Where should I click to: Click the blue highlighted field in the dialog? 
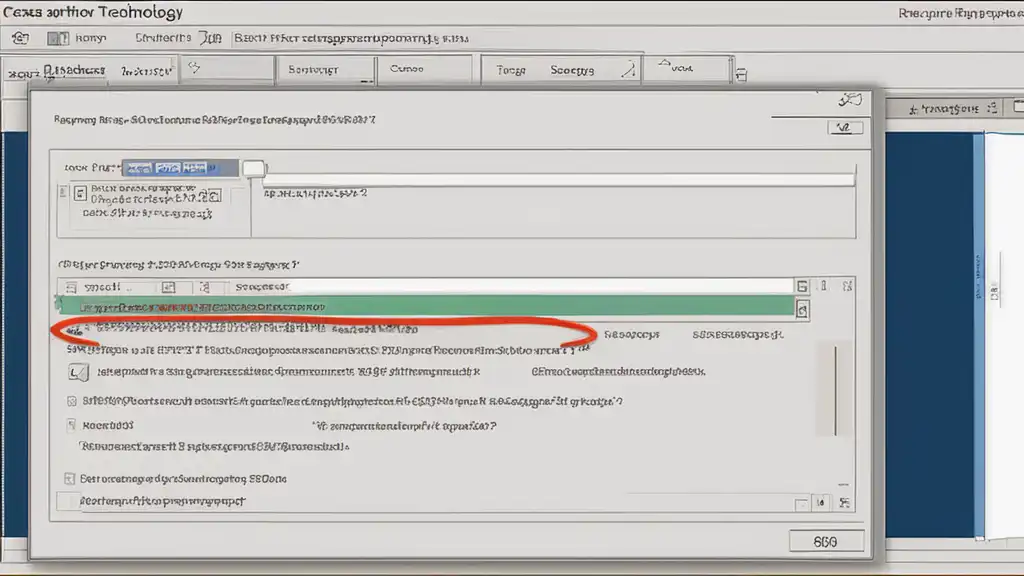point(180,168)
